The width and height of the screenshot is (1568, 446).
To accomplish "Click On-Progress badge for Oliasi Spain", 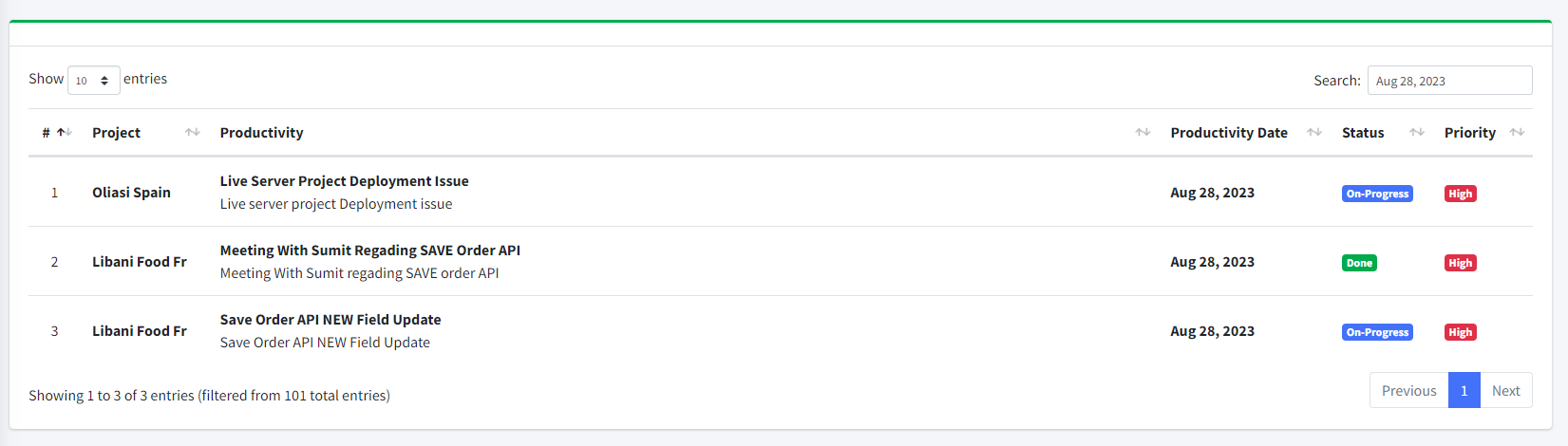I will pyautogui.click(x=1377, y=194).
